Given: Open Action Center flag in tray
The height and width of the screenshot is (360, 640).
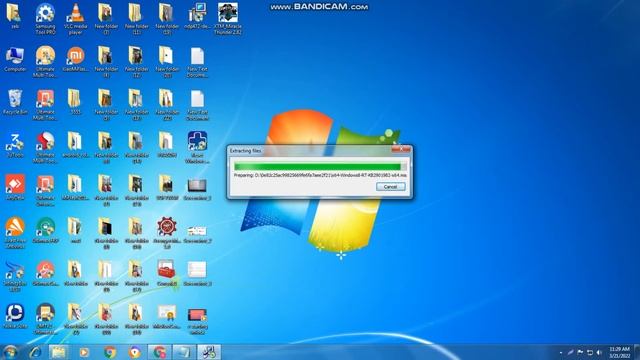Looking at the screenshot, I should (x=580, y=352).
